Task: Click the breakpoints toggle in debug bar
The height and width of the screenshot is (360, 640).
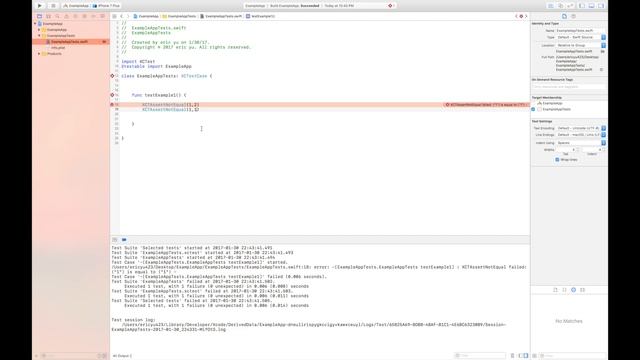Action: point(124,240)
